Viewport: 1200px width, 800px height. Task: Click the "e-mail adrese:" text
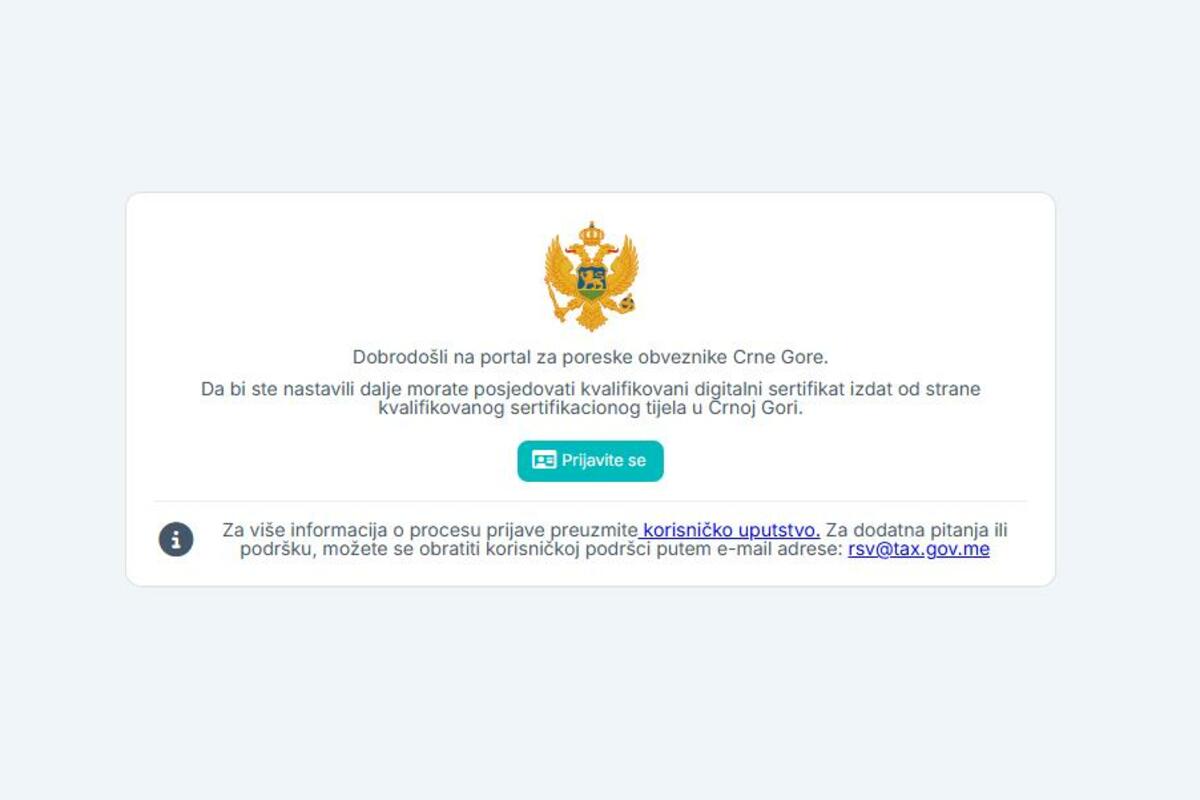781,549
